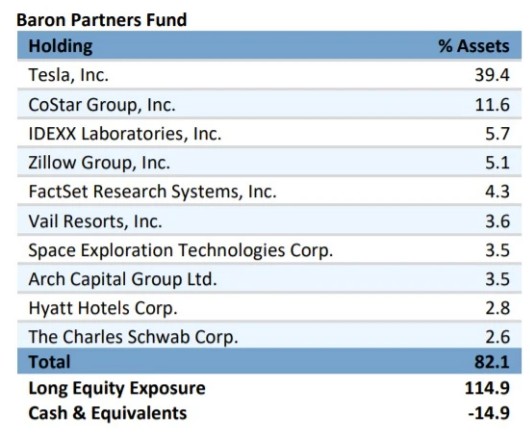Click FactSet Research Systems, Inc. name
The image size is (530, 437).
point(153,192)
